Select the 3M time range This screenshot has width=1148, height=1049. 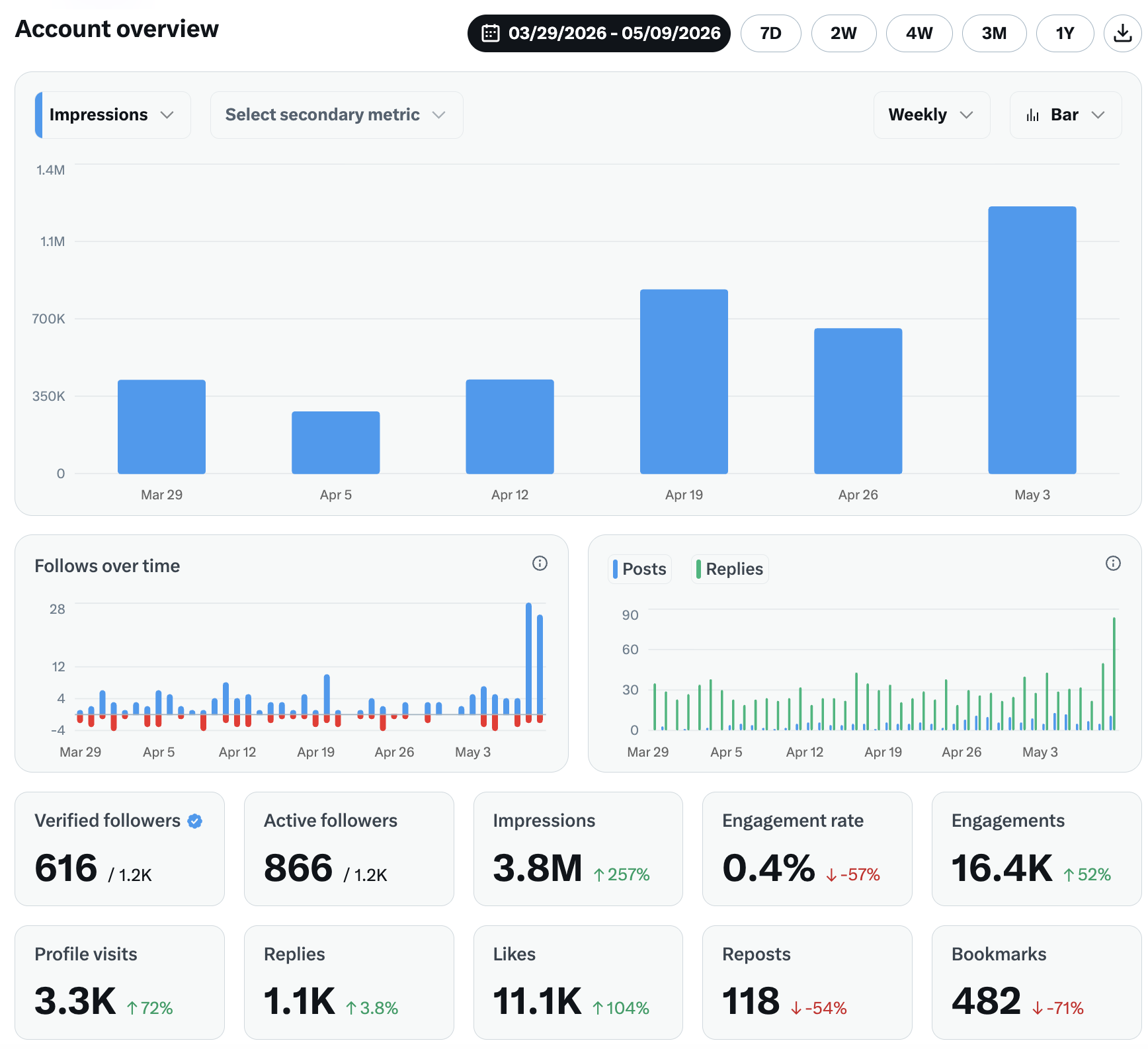(x=994, y=33)
